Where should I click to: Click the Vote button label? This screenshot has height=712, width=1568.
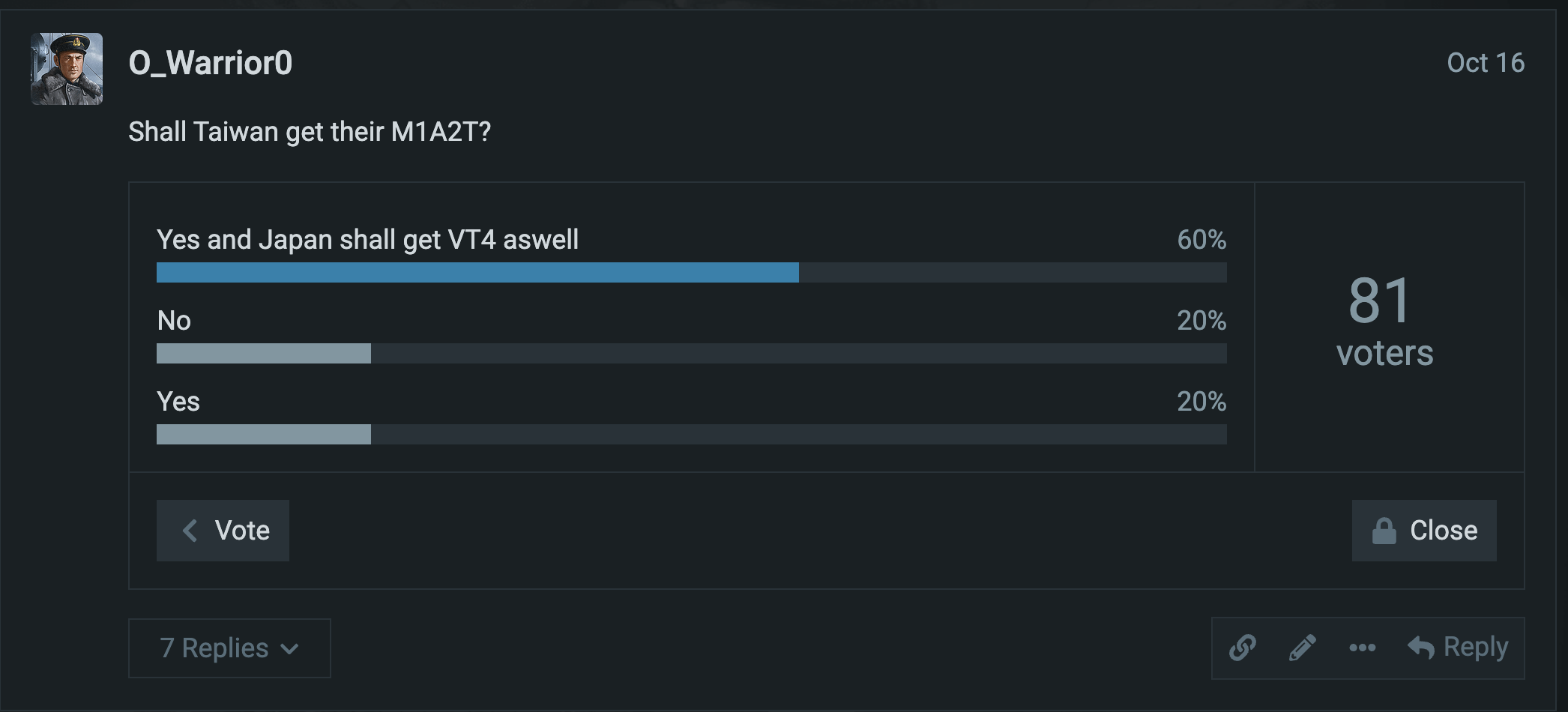[242, 531]
